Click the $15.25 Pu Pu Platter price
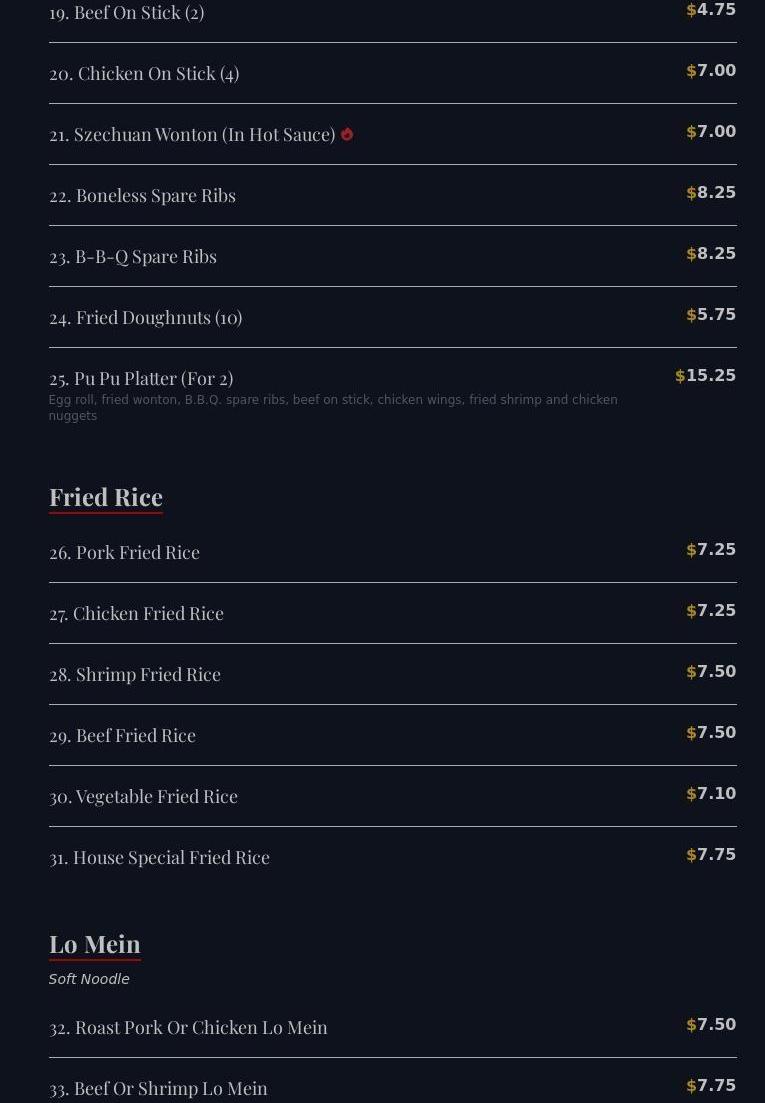Viewport: 765px width, 1103px height. coord(706,376)
